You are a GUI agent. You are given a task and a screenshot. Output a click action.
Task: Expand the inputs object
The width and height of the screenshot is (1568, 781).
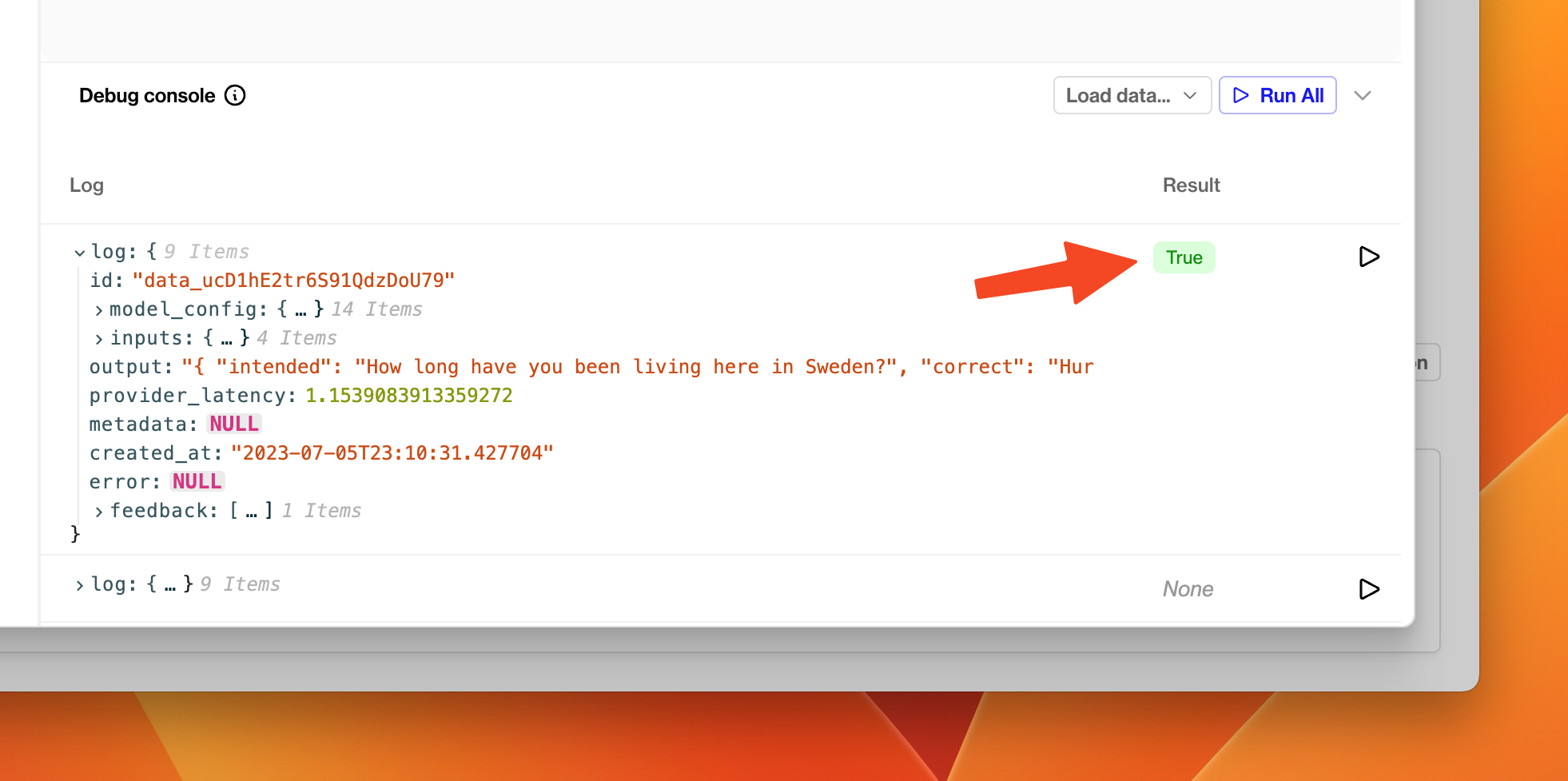point(98,338)
